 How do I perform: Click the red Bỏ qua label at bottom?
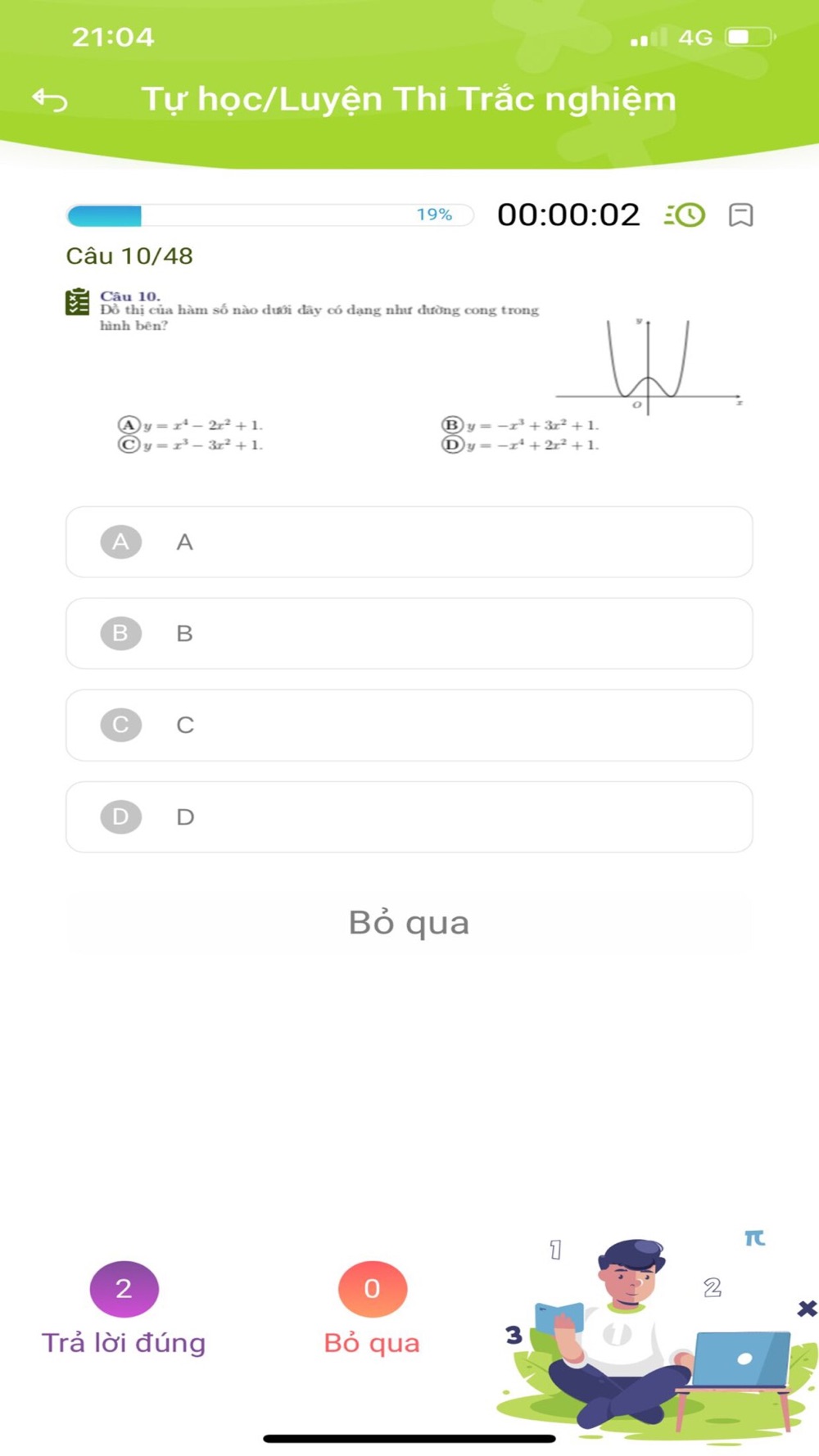[x=372, y=1343]
